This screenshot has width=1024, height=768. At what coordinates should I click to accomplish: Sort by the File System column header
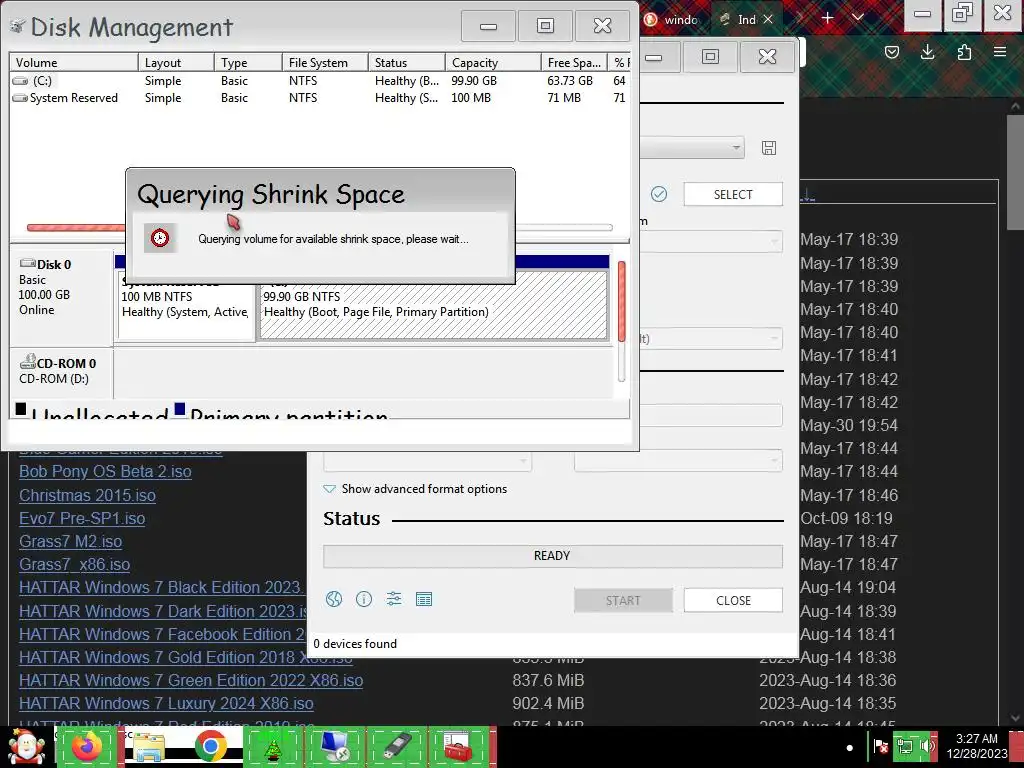(x=325, y=63)
